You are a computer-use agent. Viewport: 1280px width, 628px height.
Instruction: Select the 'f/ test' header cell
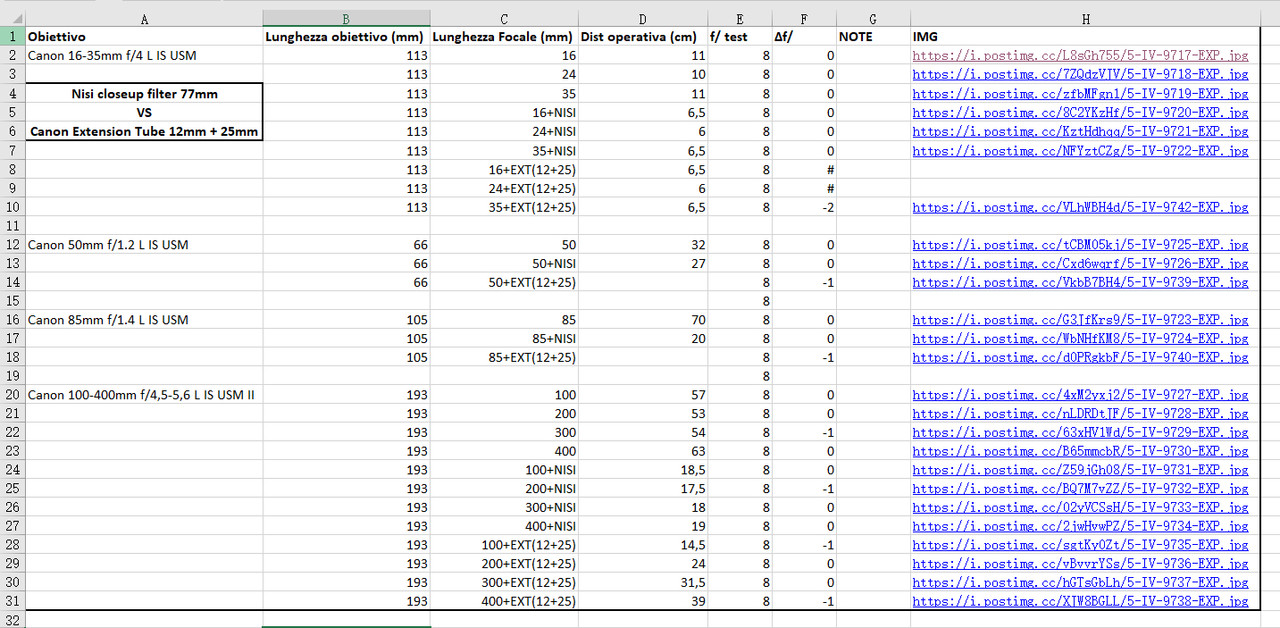(740, 37)
